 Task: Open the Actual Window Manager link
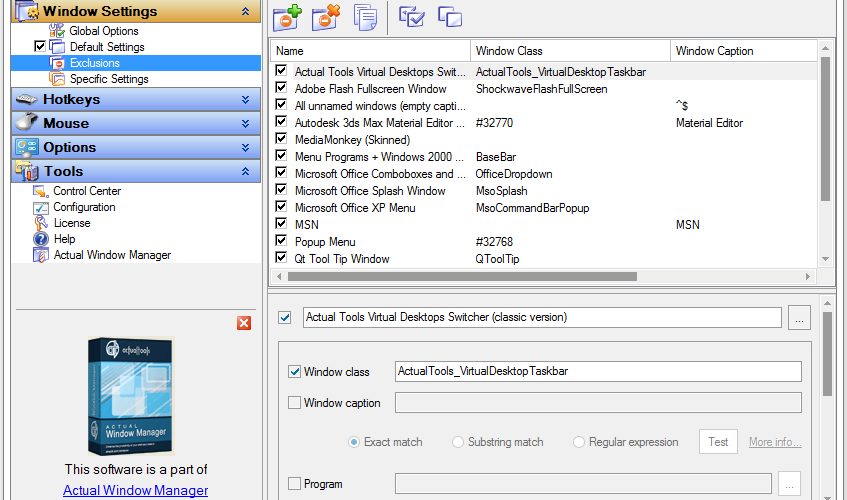click(136, 490)
